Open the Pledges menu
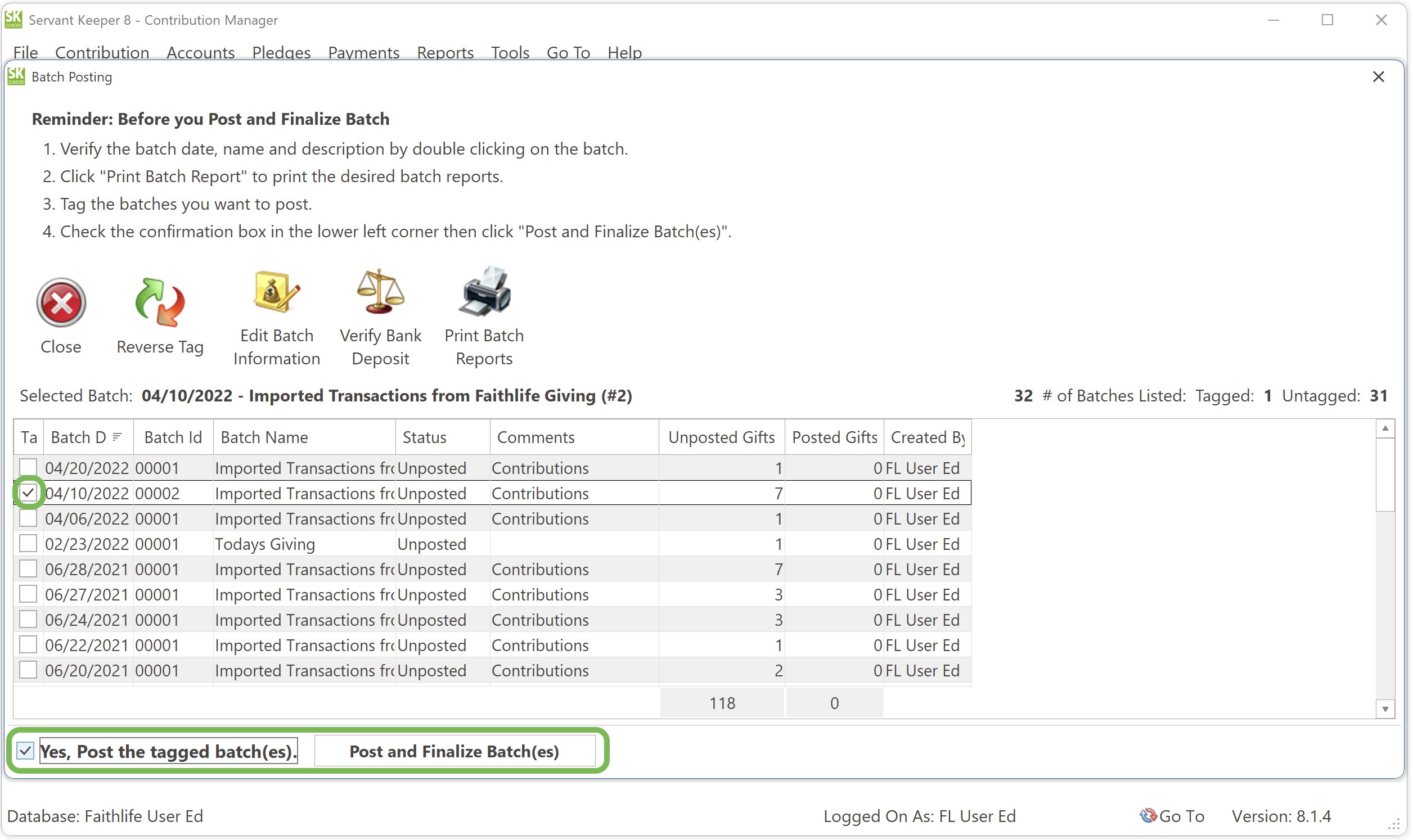Screen dimensions: 1413x840 click(281, 52)
